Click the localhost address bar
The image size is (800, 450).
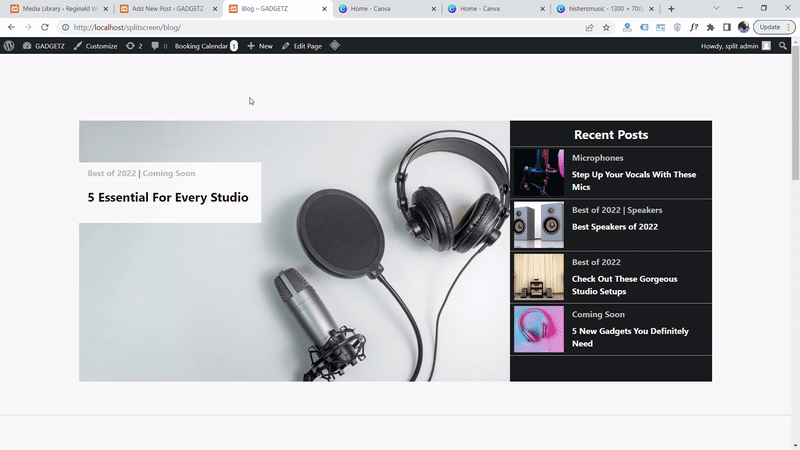[x=300, y=27]
